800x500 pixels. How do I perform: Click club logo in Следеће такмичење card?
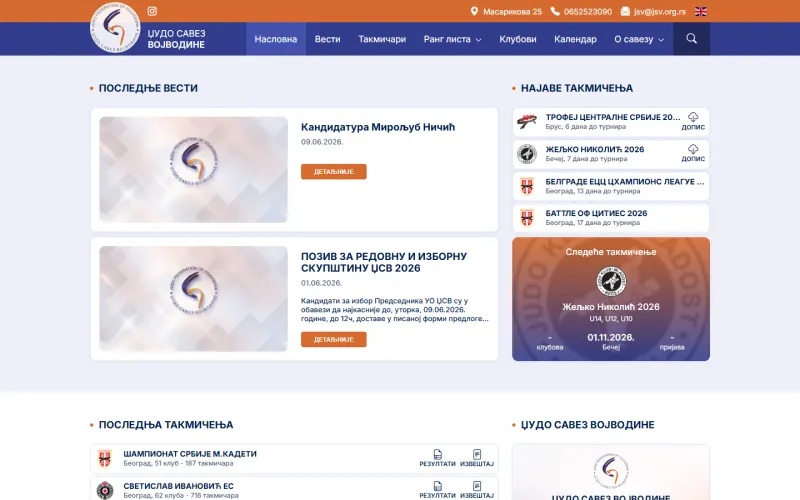tap(611, 281)
